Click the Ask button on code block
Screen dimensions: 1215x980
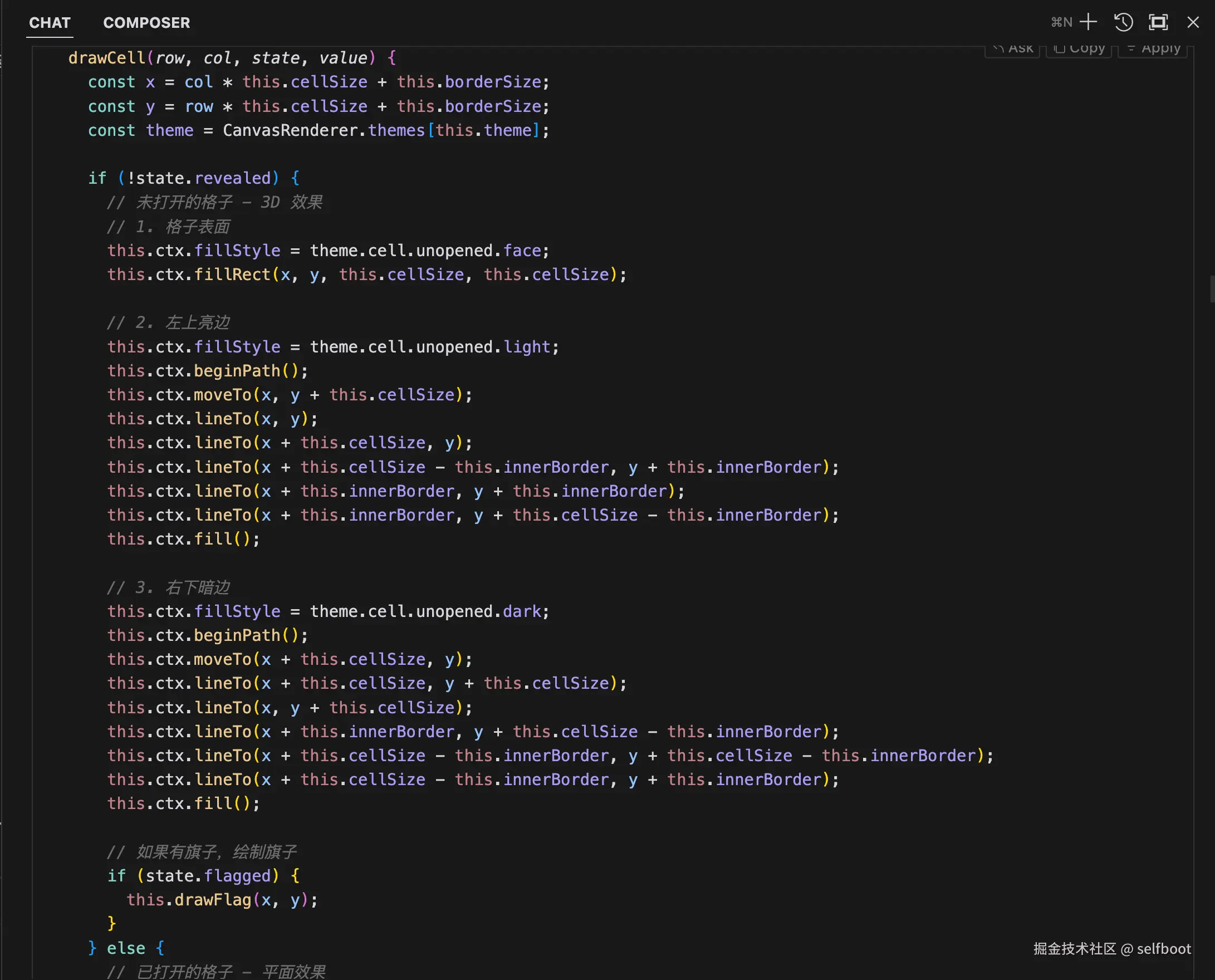(x=1013, y=49)
